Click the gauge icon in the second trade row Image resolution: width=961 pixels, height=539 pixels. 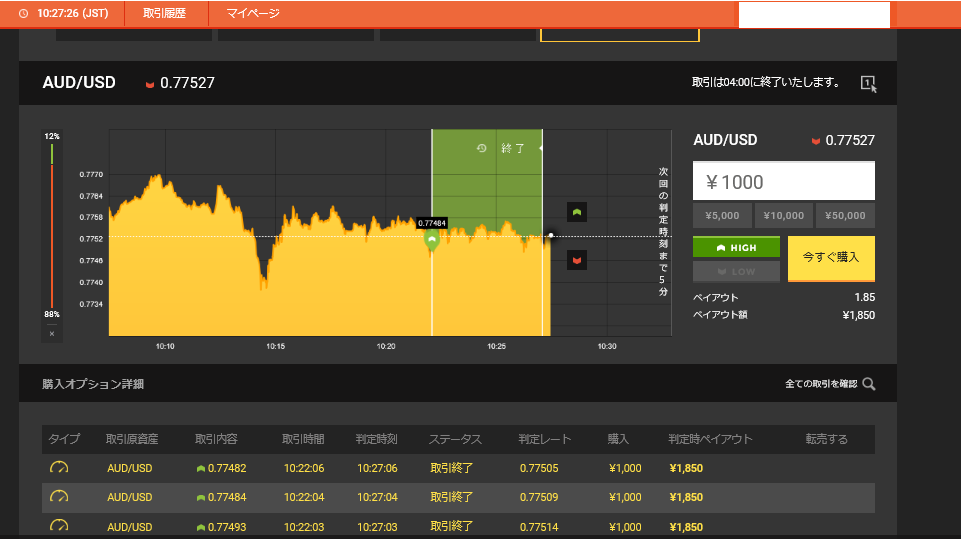click(59, 497)
